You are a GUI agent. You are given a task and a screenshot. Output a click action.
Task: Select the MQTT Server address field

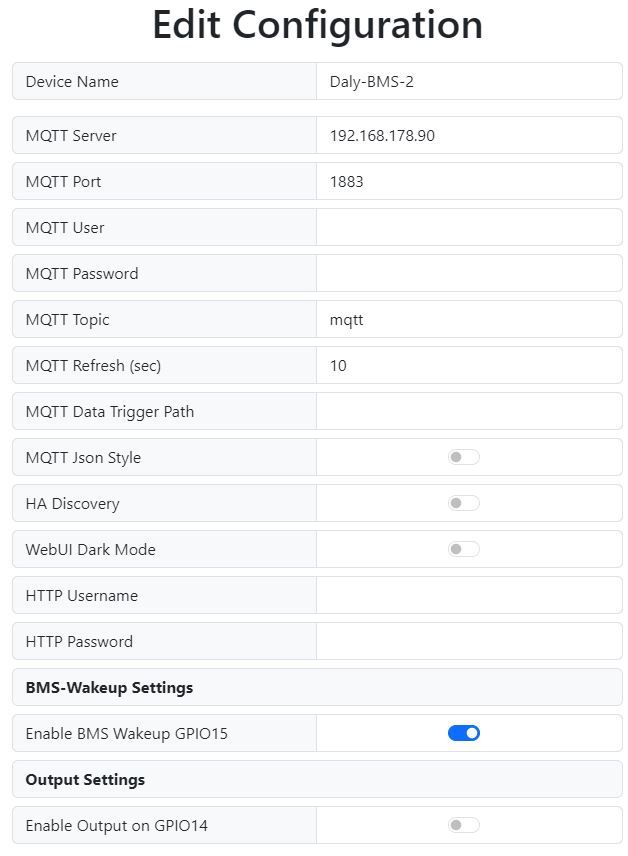[x=469, y=135]
